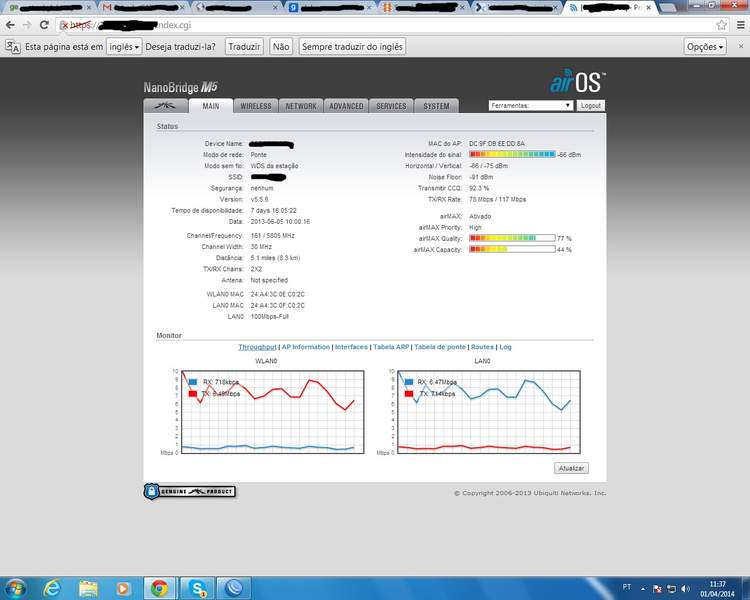Screen dimensions: 750x600
Task: Open the Tabela de ponte link
Action: pyautogui.click(x=440, y=347)
